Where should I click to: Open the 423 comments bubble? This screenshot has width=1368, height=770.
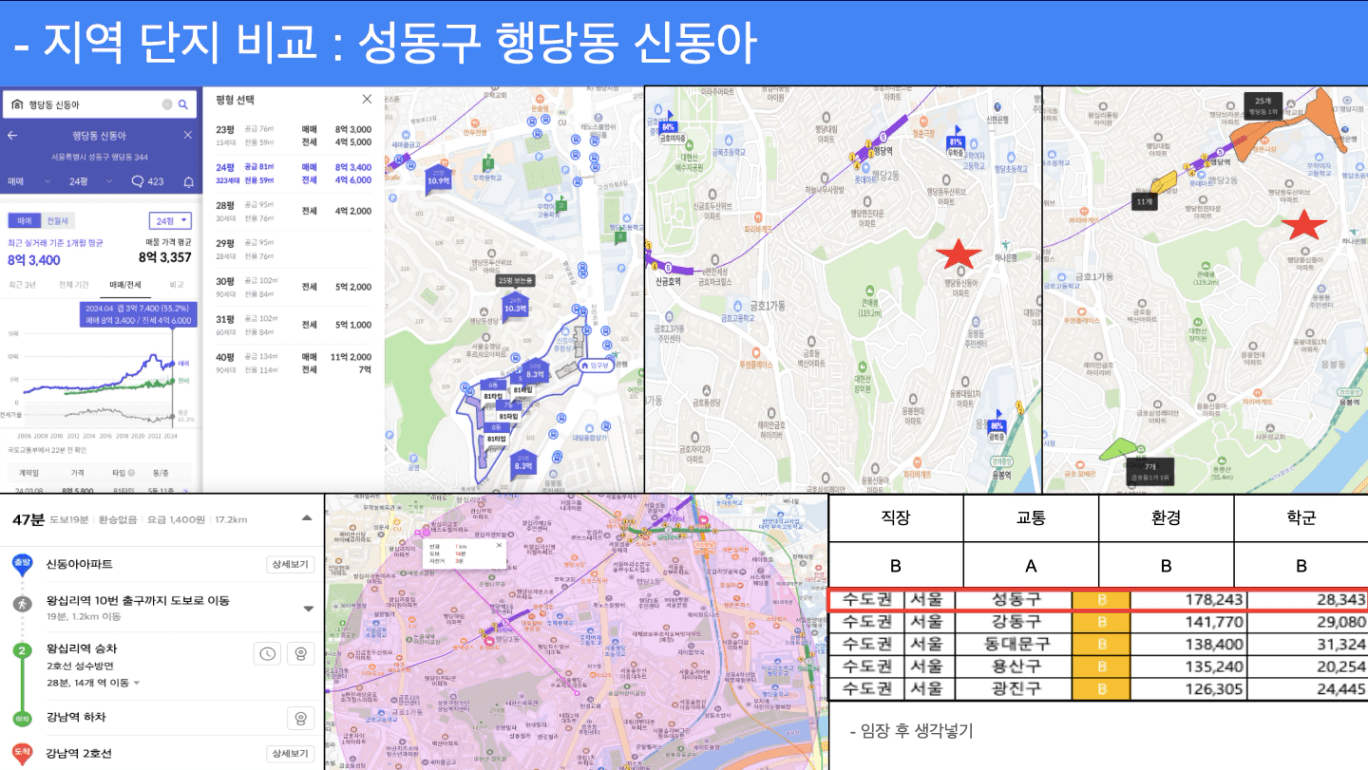(x=147, y=182)
